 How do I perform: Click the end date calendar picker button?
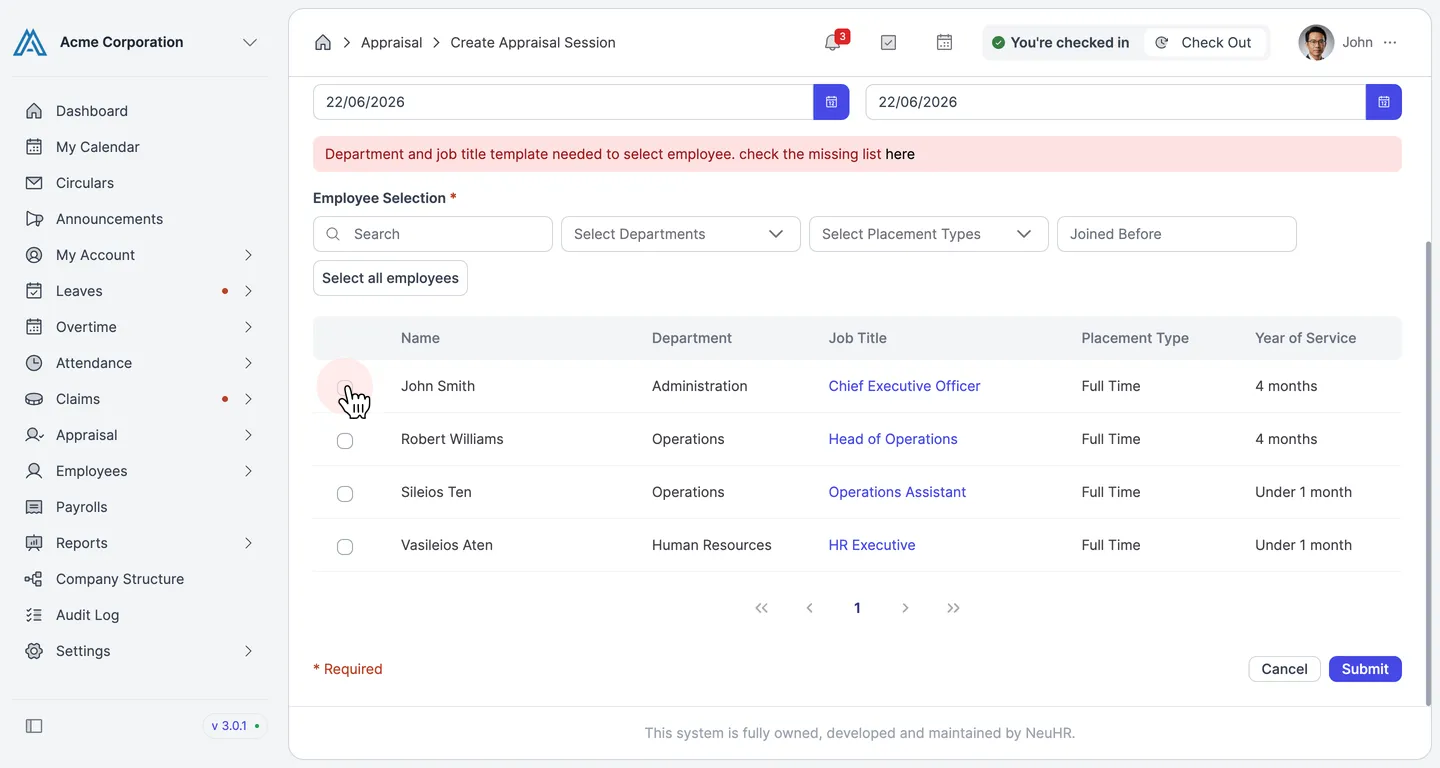1384,102
